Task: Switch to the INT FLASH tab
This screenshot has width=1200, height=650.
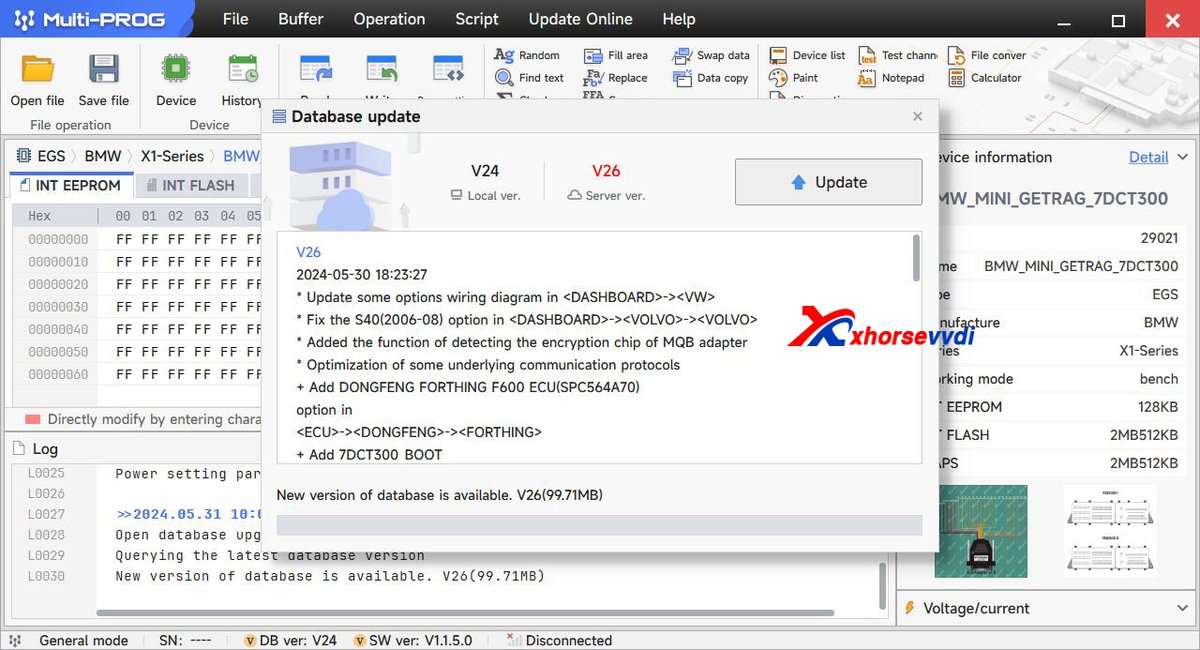Action: click(x=193, y=185)
